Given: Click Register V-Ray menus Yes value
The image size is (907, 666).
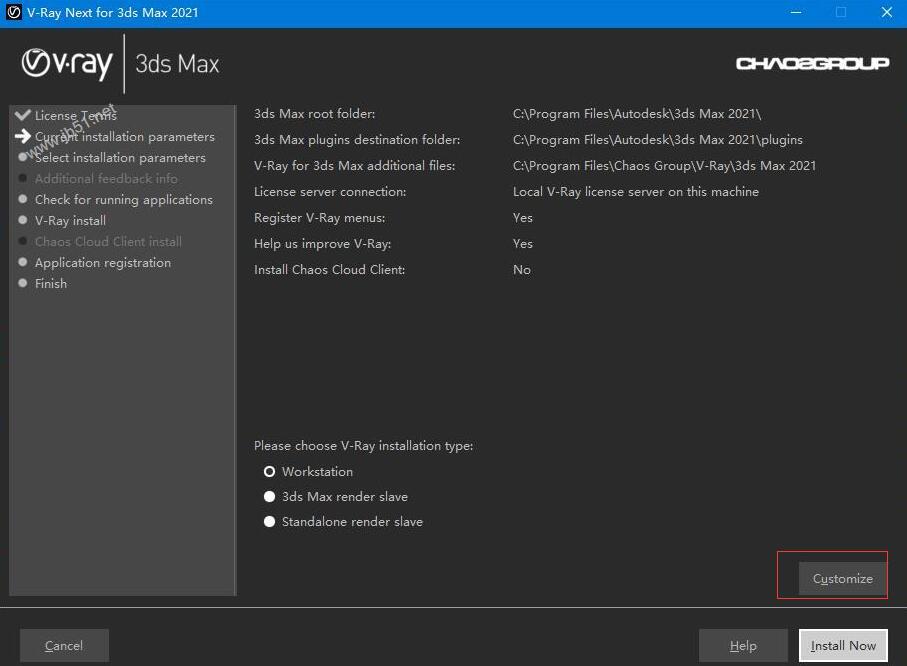Looking at the screenshot, I should [x=522, y=218].
